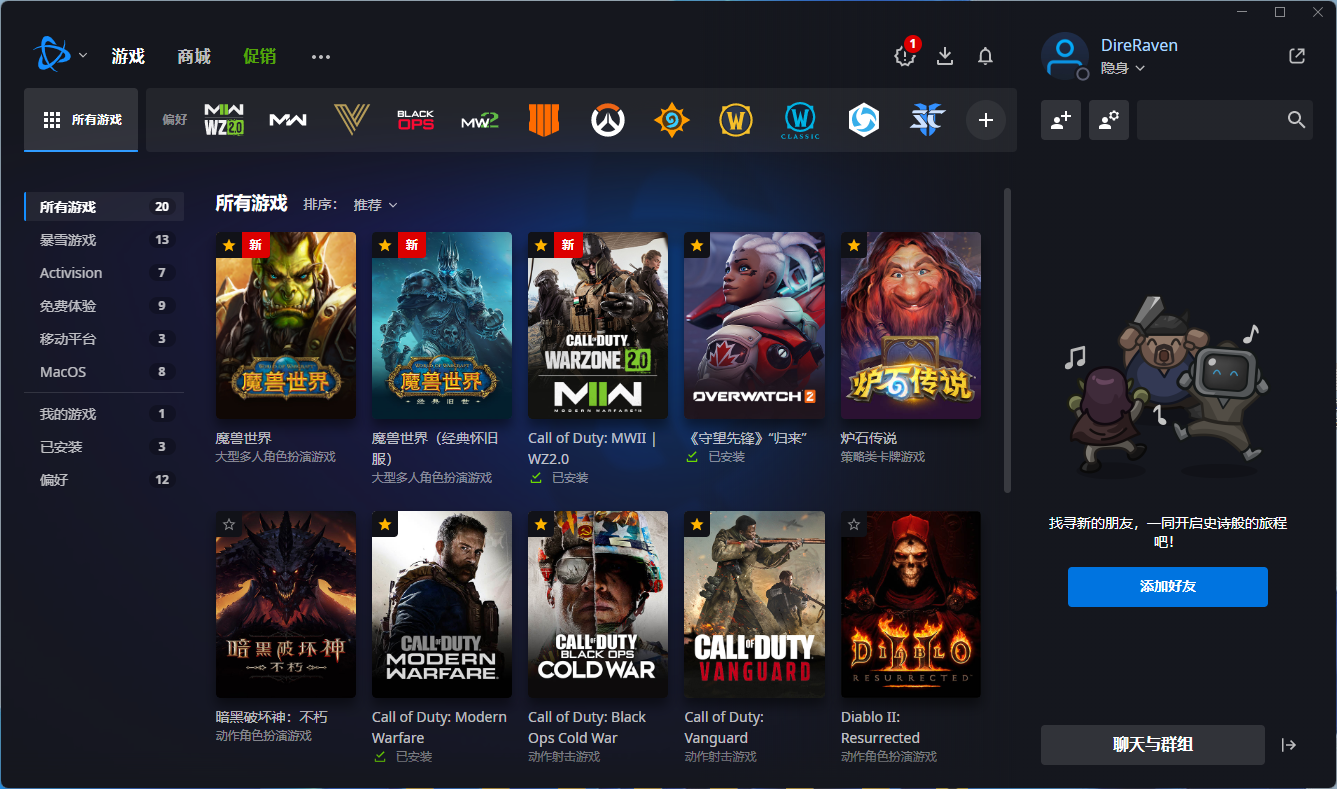
Task: Click the friends search input field
Action: tap(1210, 120)
